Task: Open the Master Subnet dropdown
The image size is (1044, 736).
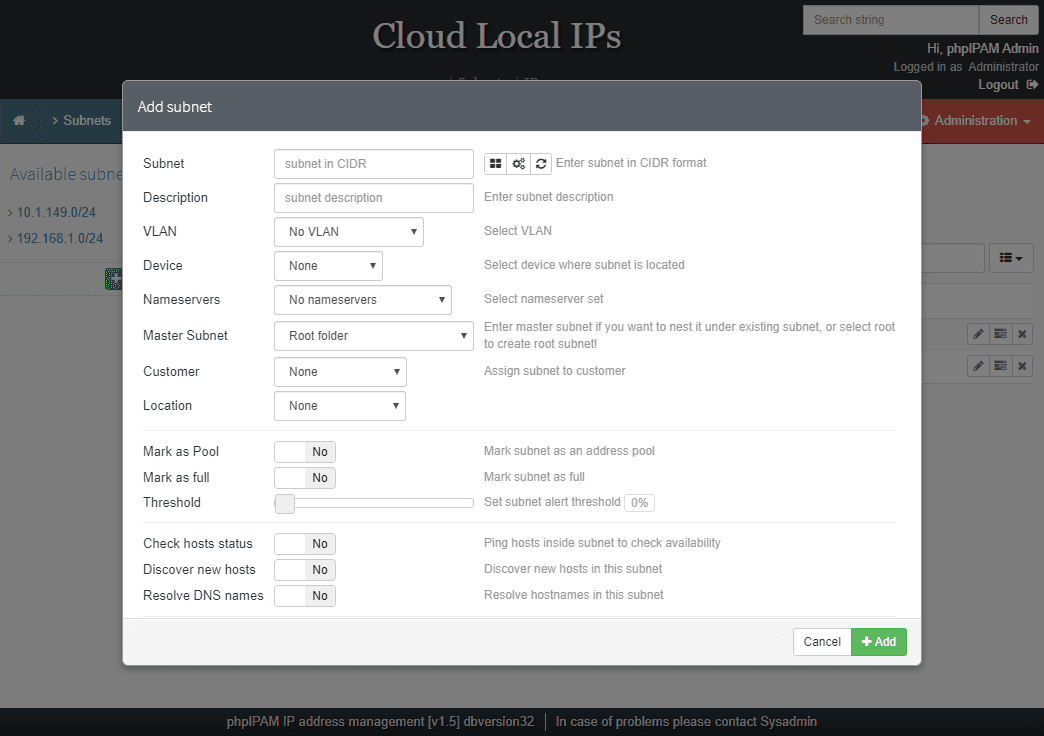Action: (x=373, y=336)
